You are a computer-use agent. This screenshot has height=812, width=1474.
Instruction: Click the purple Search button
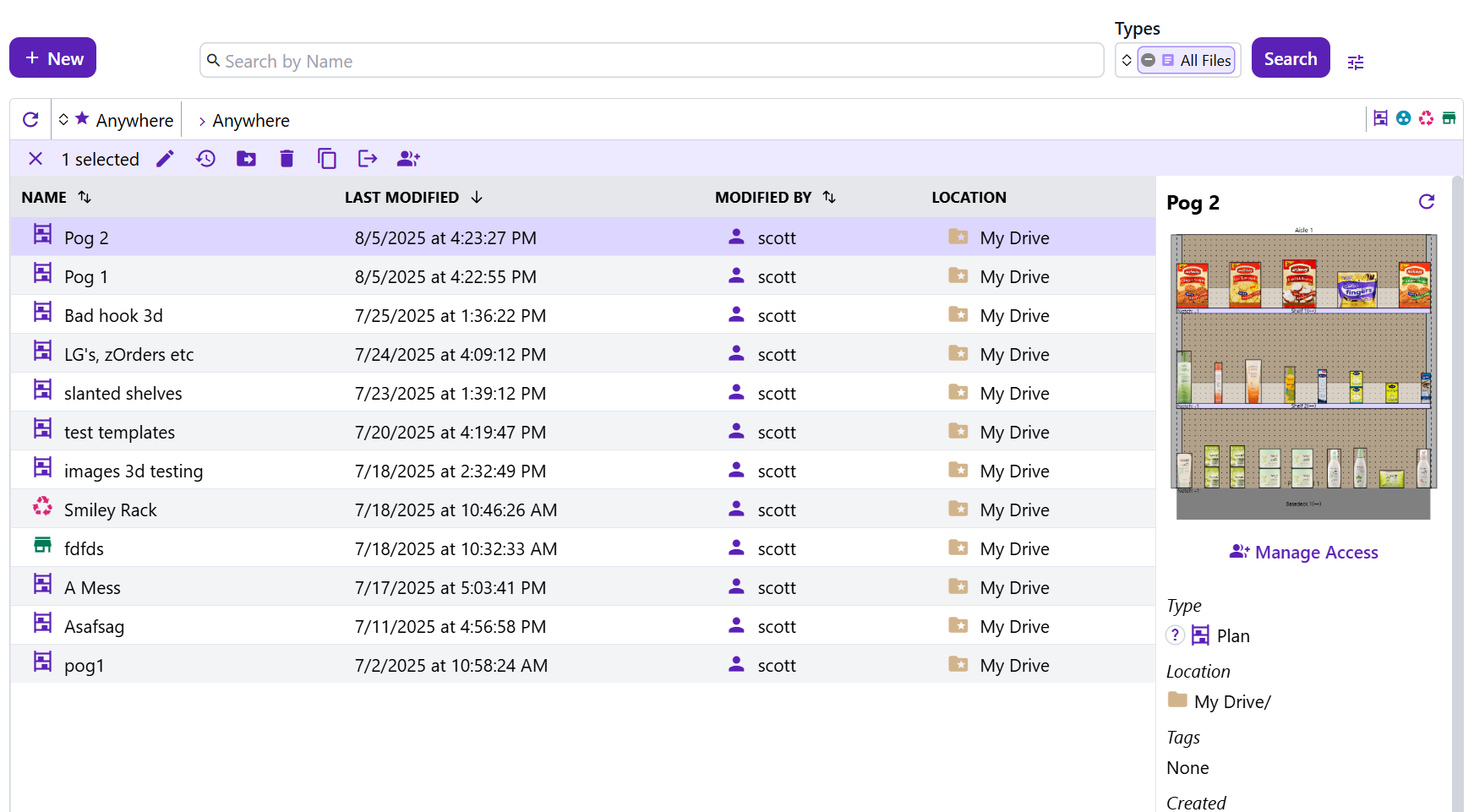pos(1290,58)
